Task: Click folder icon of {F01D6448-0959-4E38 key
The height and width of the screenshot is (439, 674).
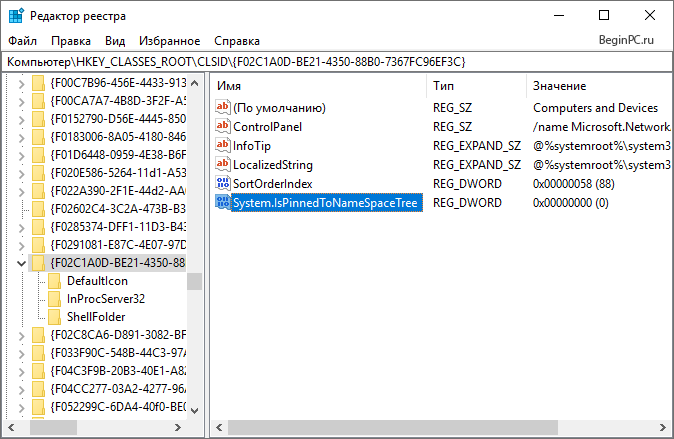Action: [38, 155]
